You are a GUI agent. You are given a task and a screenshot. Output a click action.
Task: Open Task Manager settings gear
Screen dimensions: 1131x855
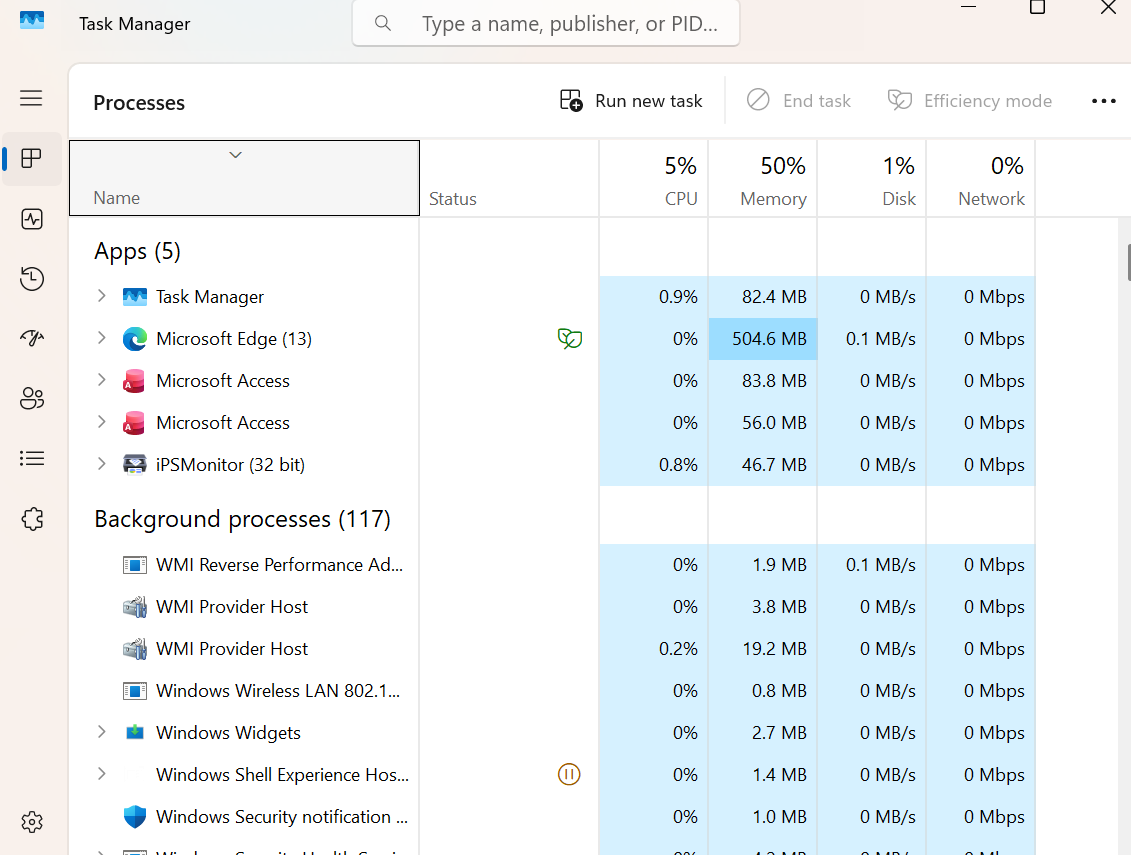(32, 822)
